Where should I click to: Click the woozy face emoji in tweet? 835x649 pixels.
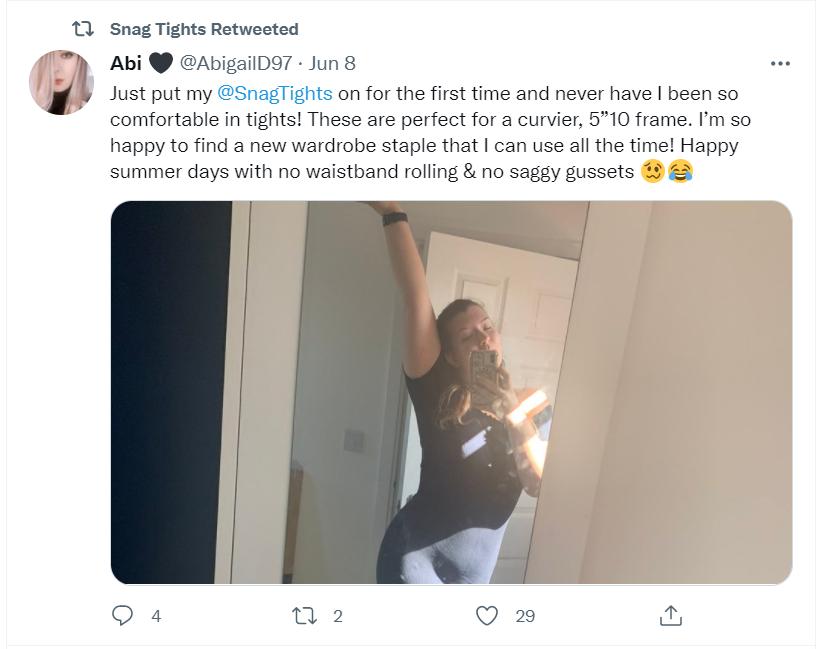pos(653,172)
